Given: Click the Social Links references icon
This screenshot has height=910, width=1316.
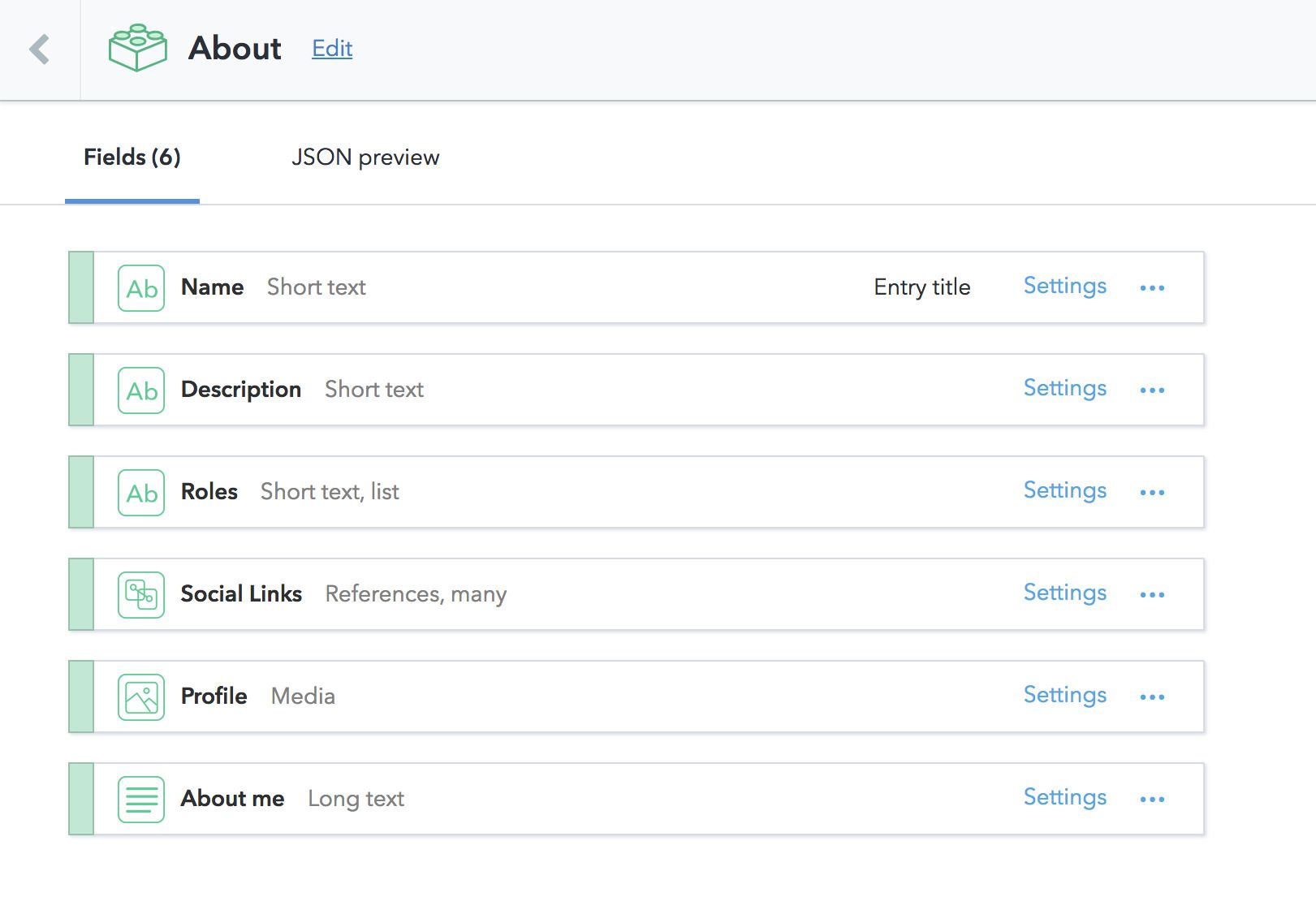Looking at the screenshot, I should pyautogui.click(x=141, y=595).
